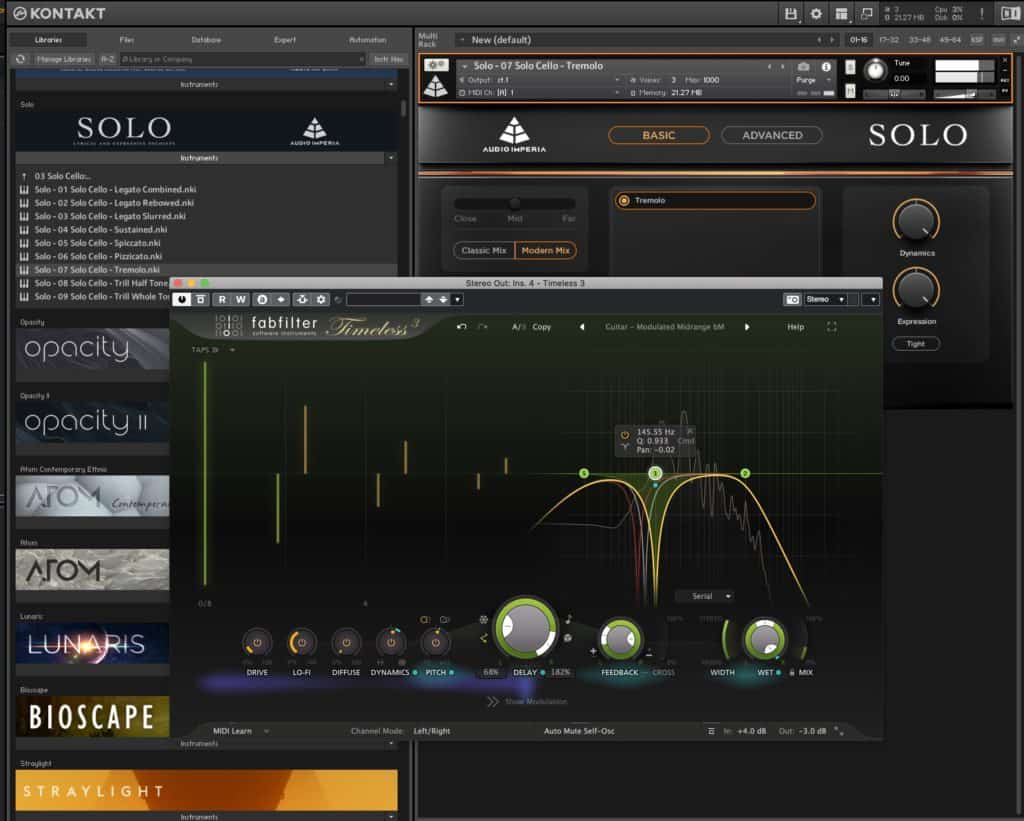Screen dimensions: 1024x821
Task: Click the Manage Libraries button
Action: [x=63, y=59]
